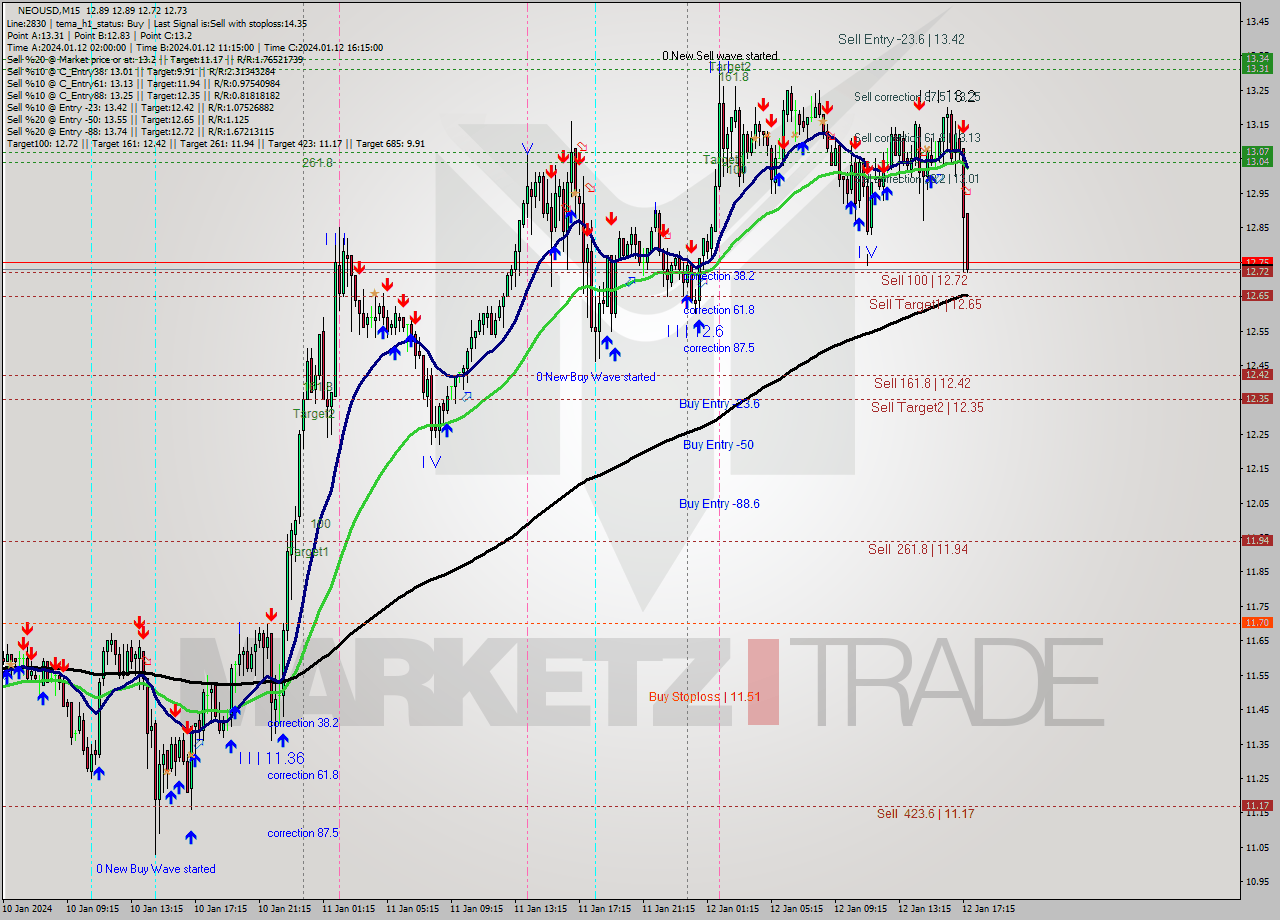
Task: Click the 'Sell %20 @ Market price' line
Action: pyautogui.click(x=155, y=60)
